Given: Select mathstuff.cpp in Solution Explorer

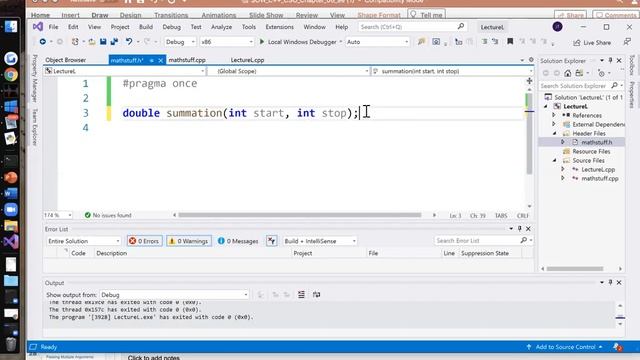Looking at the screenshot, I should point(600,178).
